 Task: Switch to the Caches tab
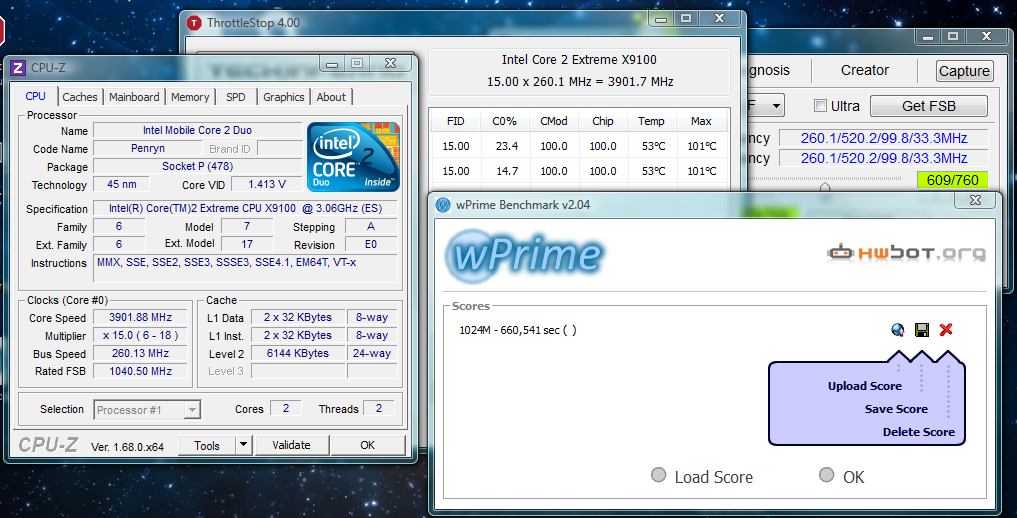coord(80,97)
